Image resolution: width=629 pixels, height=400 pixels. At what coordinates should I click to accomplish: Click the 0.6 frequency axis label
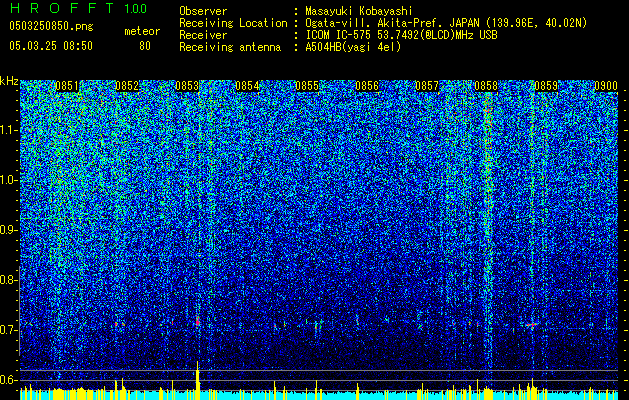click(8, 380)
